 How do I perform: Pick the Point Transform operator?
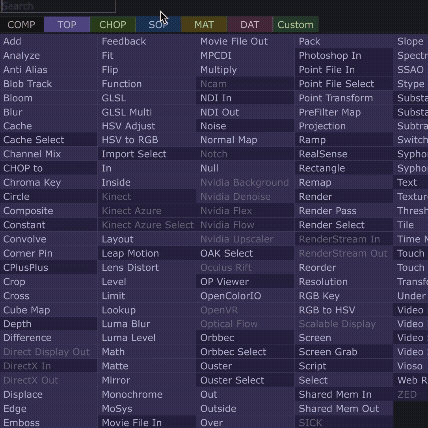pyautogui.click(x=344, y=98)
